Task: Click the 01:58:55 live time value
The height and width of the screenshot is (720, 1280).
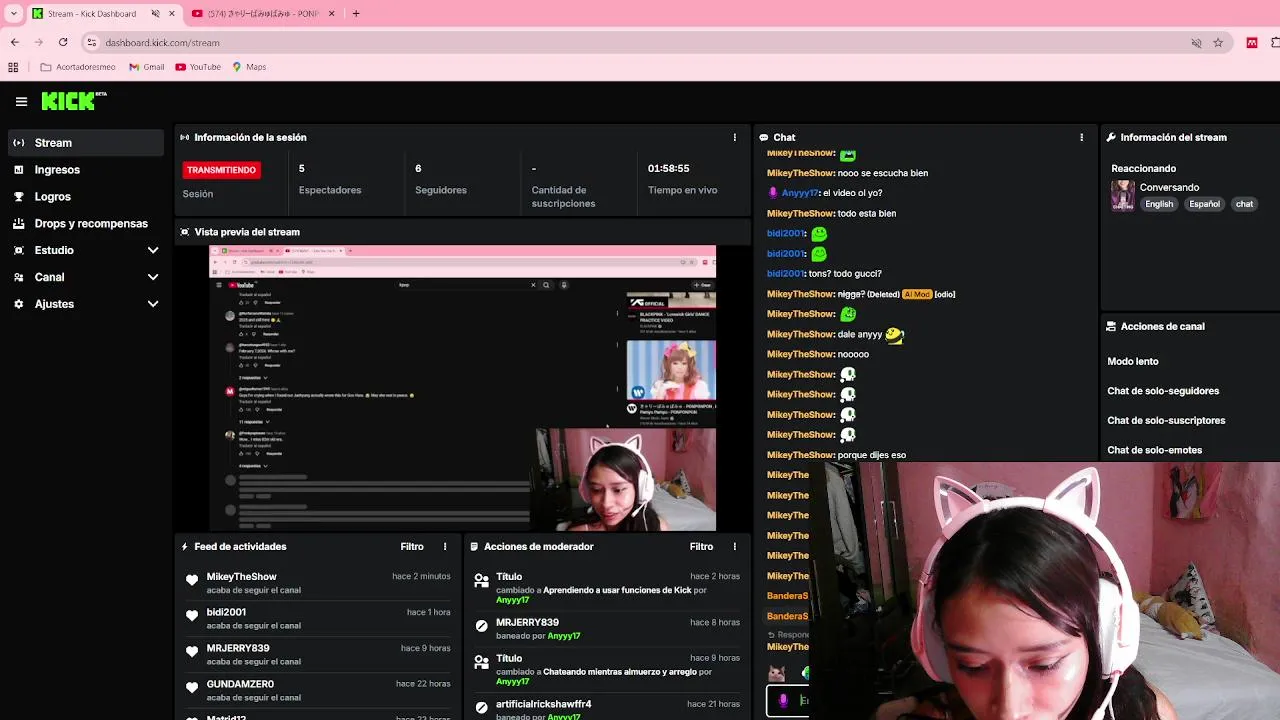Action: click(668, 169)
